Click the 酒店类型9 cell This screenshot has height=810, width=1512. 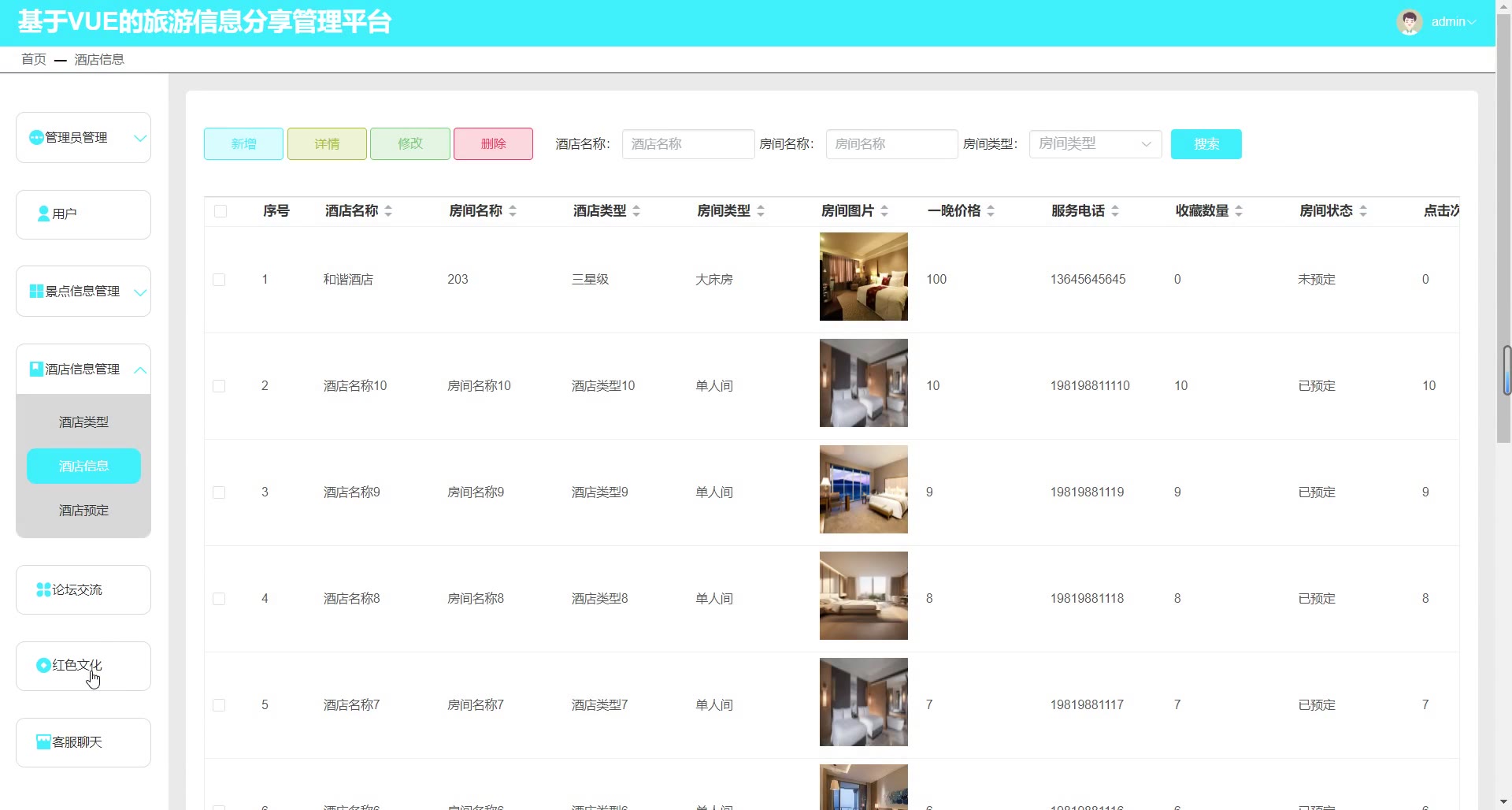click(599, 492)
